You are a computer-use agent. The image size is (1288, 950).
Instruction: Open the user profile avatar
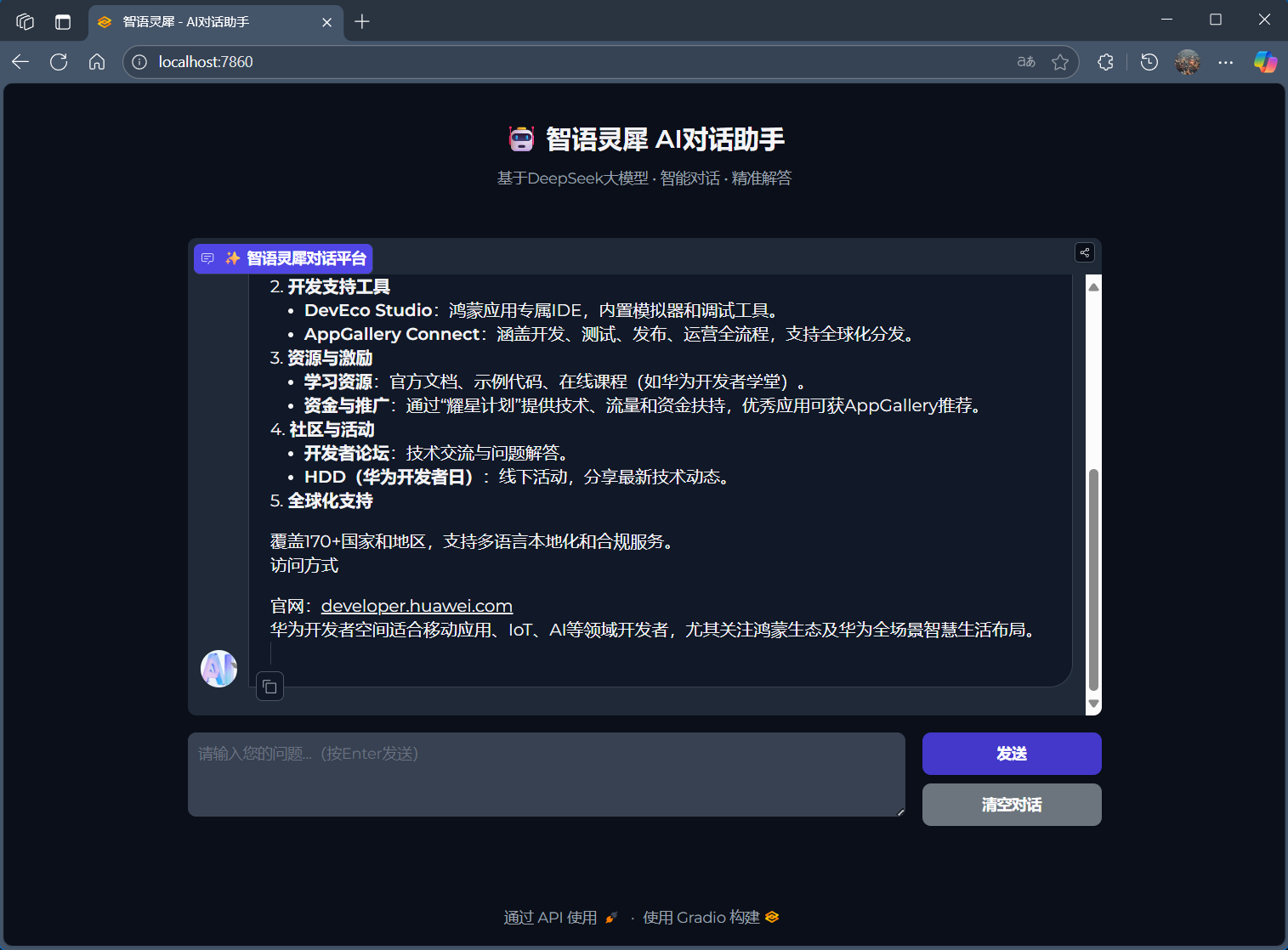tap(1188, 62)
